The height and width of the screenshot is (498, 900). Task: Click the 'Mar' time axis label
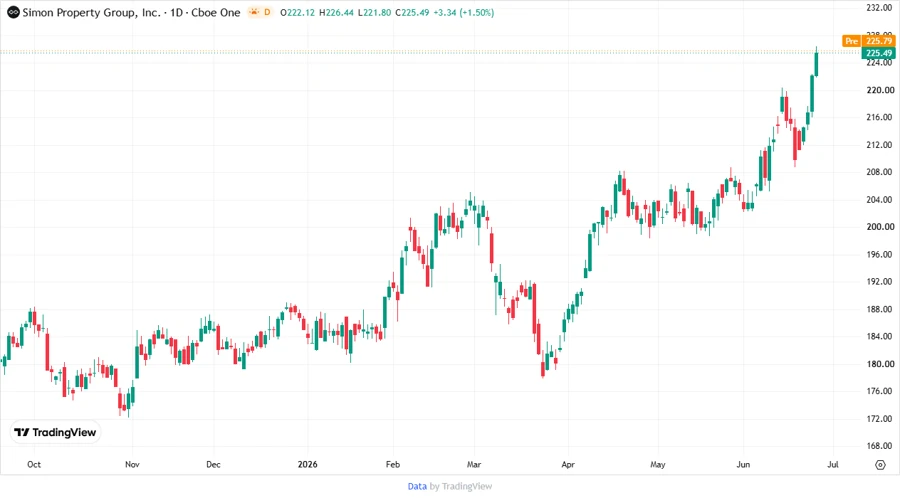pos(474,464)
